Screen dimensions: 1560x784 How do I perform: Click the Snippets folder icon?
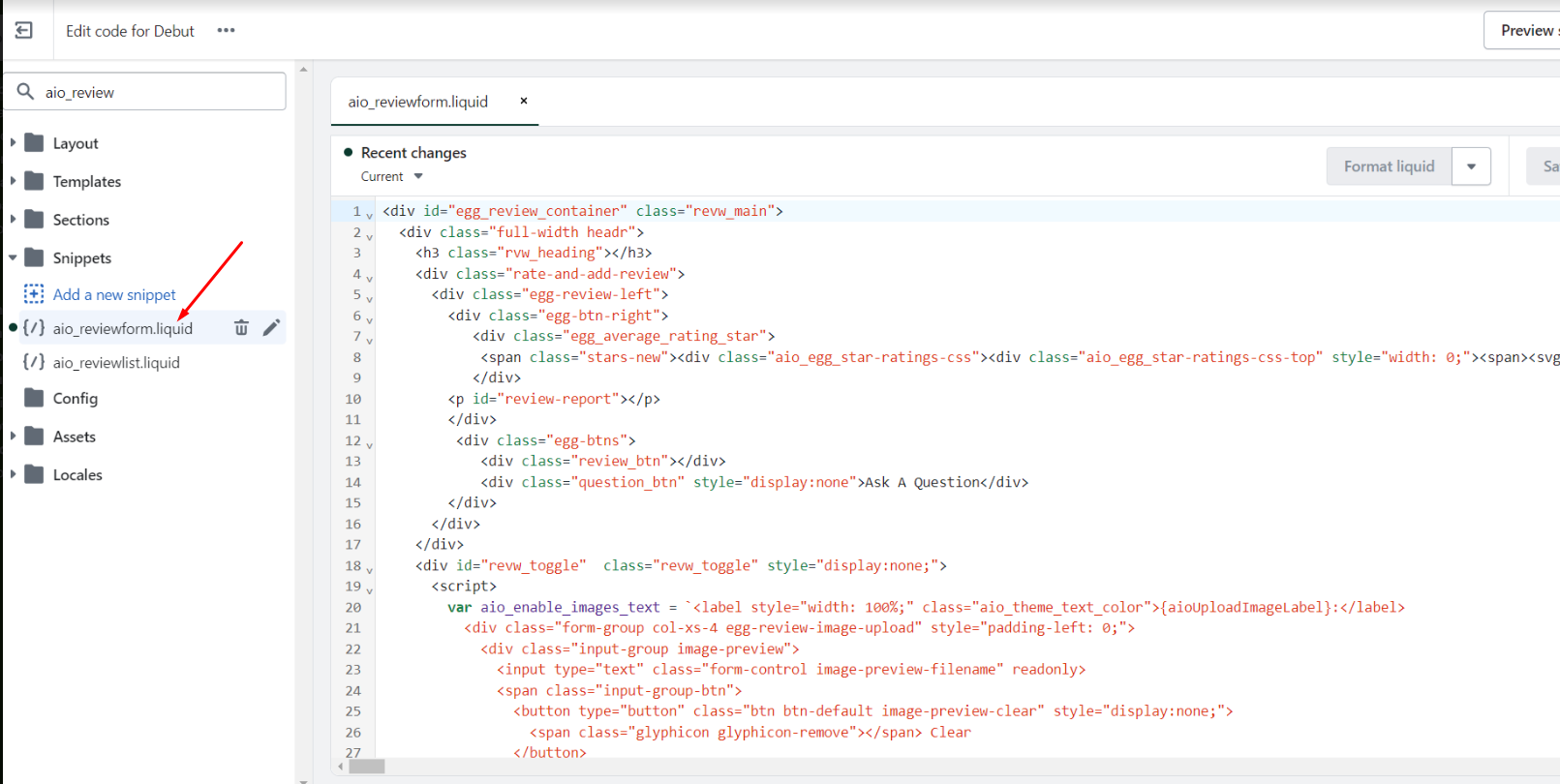pyautogui.click(x=34, y=257)
